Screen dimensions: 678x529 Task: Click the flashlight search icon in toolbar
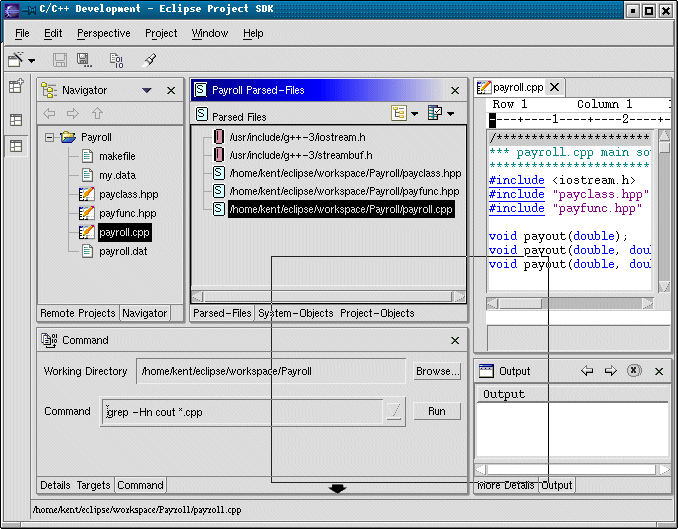click(150, 61)
